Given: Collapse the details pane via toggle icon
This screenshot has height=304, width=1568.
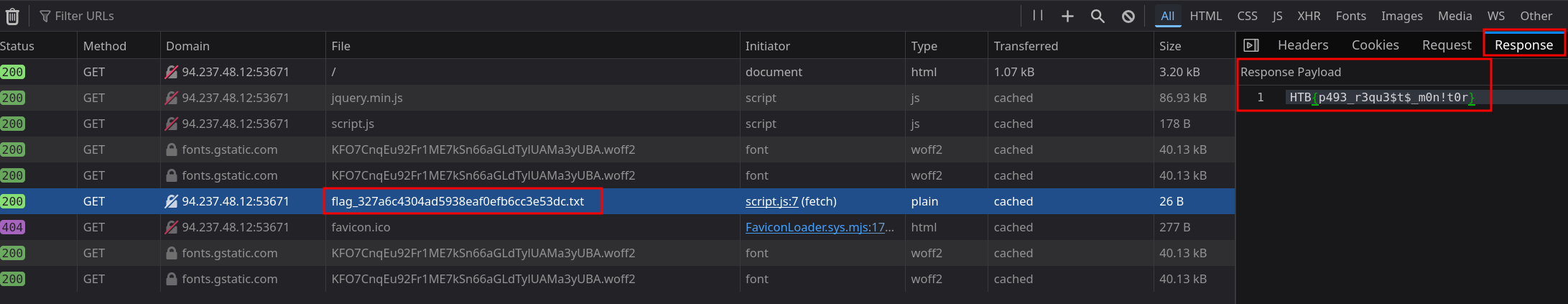Looking at the screenshot, I should pos(1251,45).
